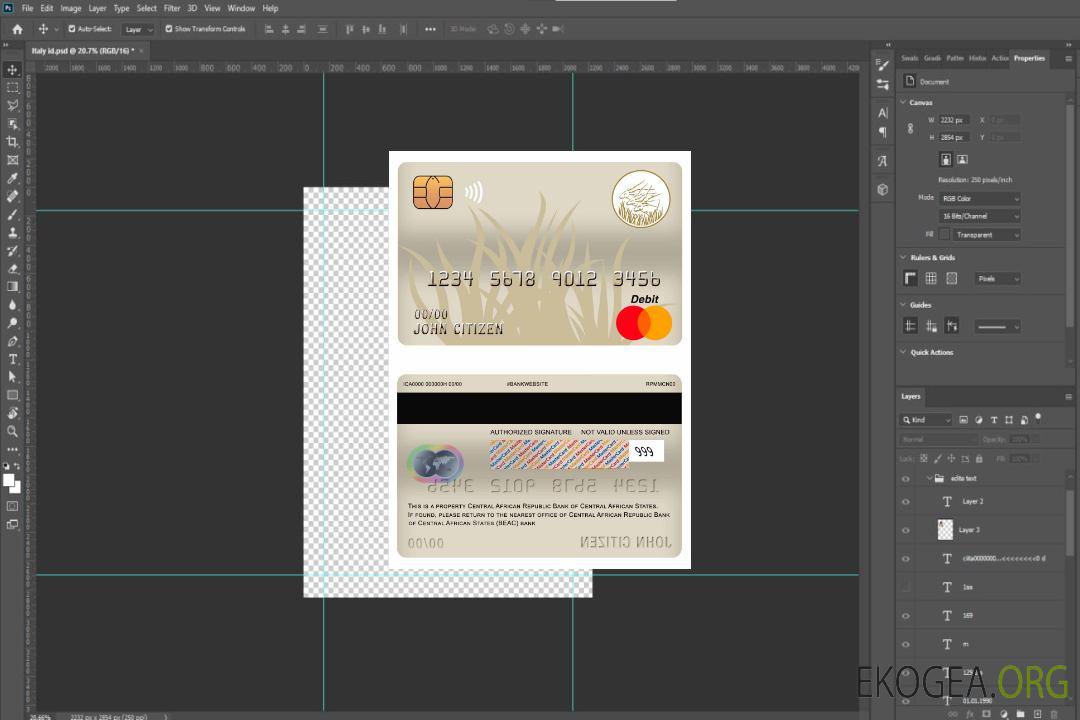The image size is (1080, 720).
Task: Open the 16 Bits/Channel dropdown
Action: [979, 216]
